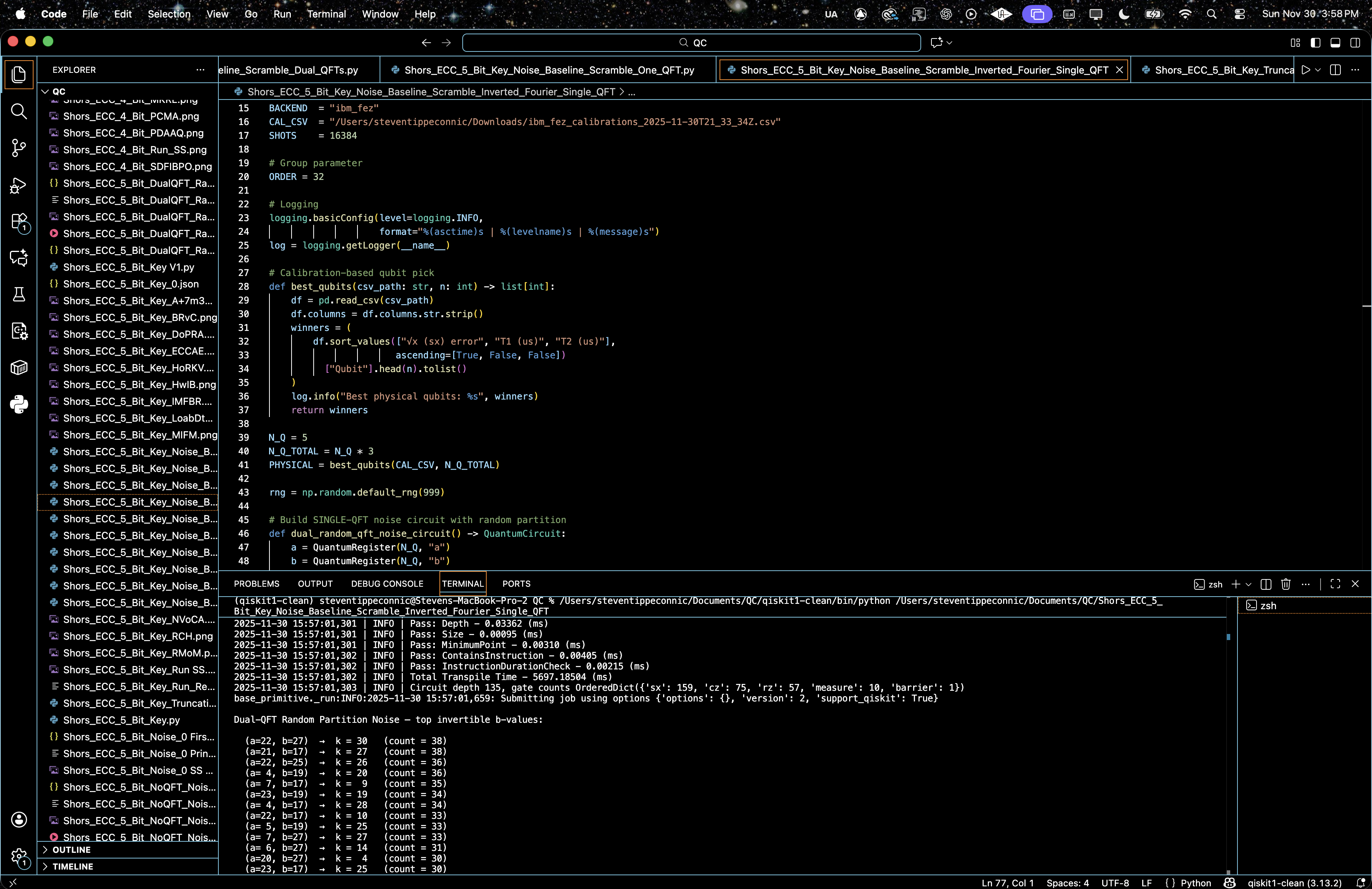1372x889 pixels.
Task: Switch to the DEBUG CONSOLE tab
Action: tap(387, 584)
